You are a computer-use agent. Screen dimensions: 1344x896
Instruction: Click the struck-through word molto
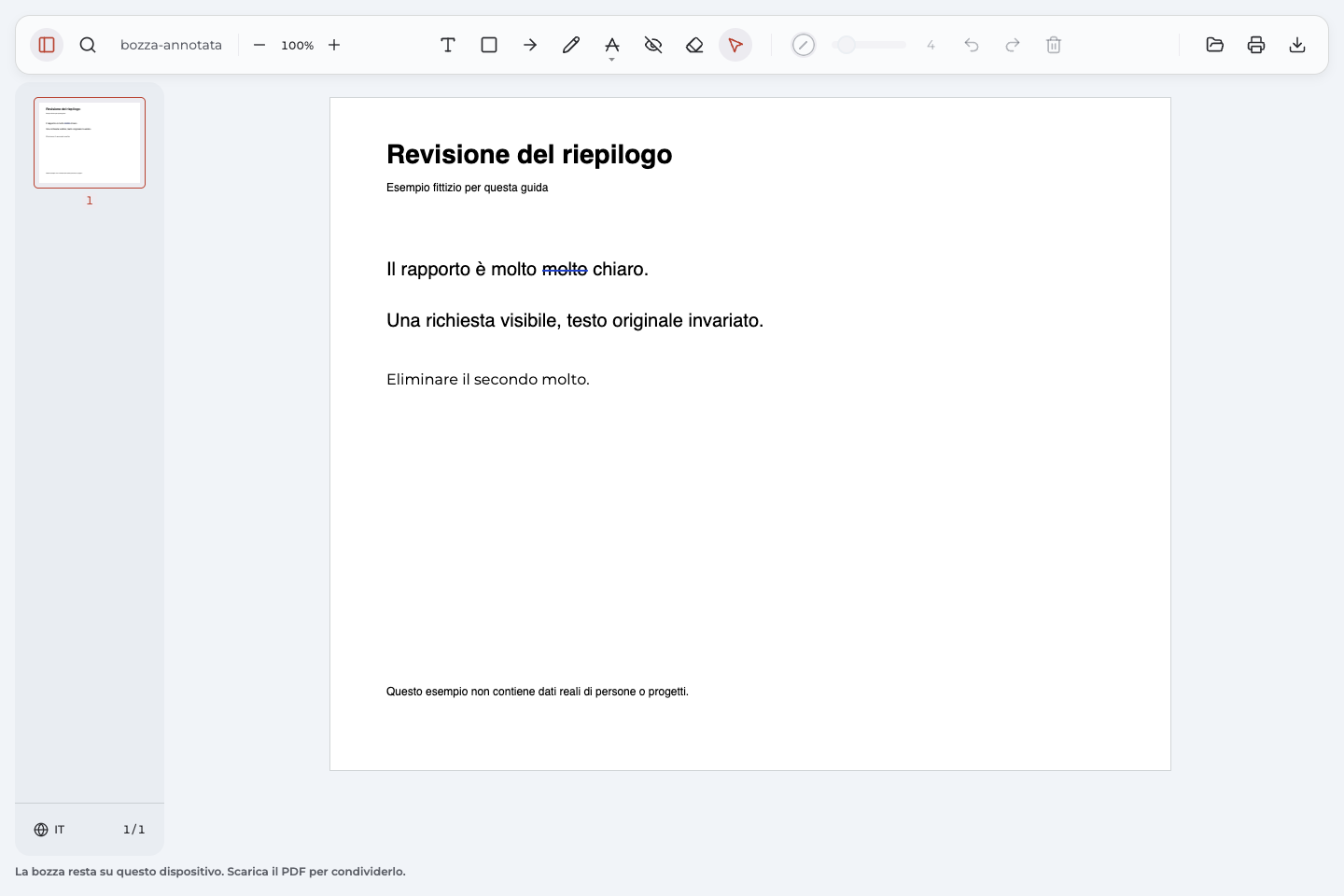click(565, 270)
